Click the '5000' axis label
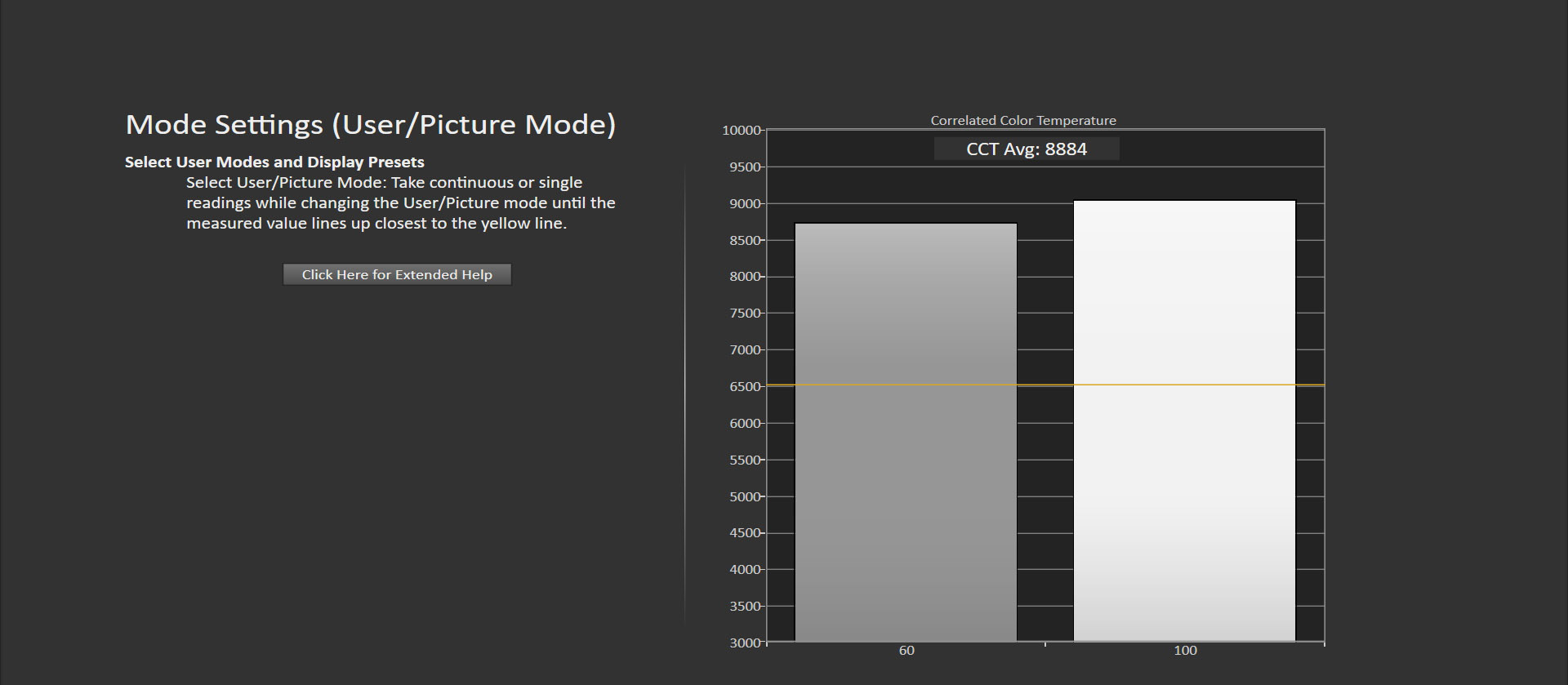 point(746,496)
